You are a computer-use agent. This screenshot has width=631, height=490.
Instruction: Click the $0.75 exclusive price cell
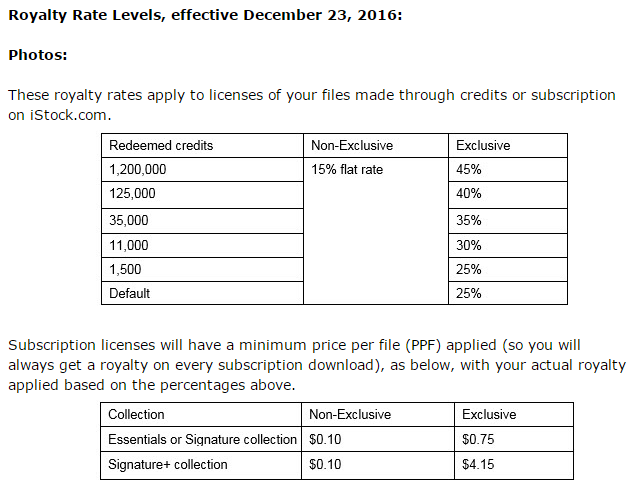[x=514, y=439]
